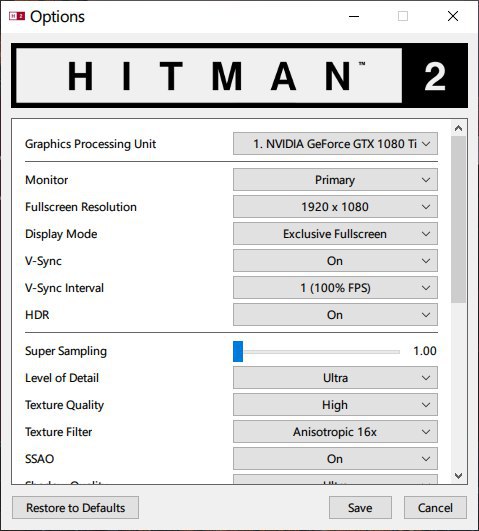The image size is (479, 531).
Task: Click the HITMAN 2 banner image
Action: 240,75
